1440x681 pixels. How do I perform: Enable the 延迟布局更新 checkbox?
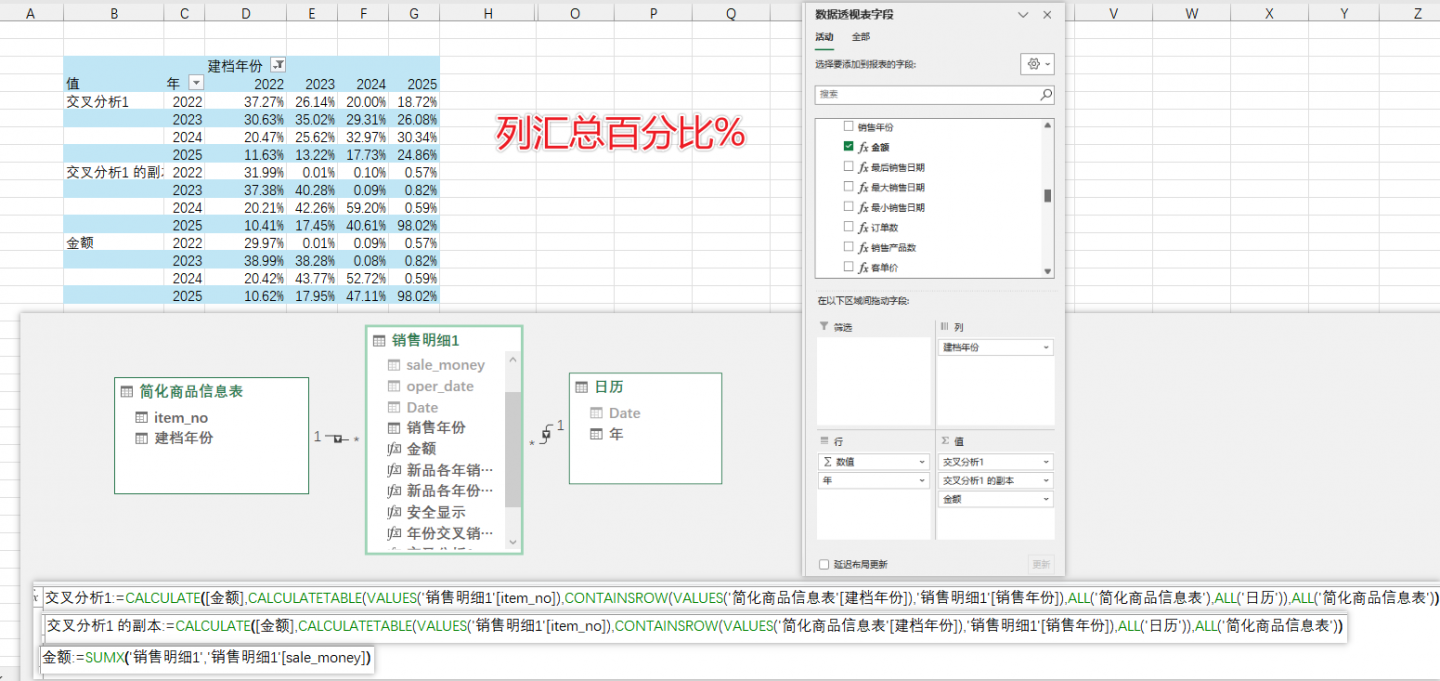click(x=824, y=564)
